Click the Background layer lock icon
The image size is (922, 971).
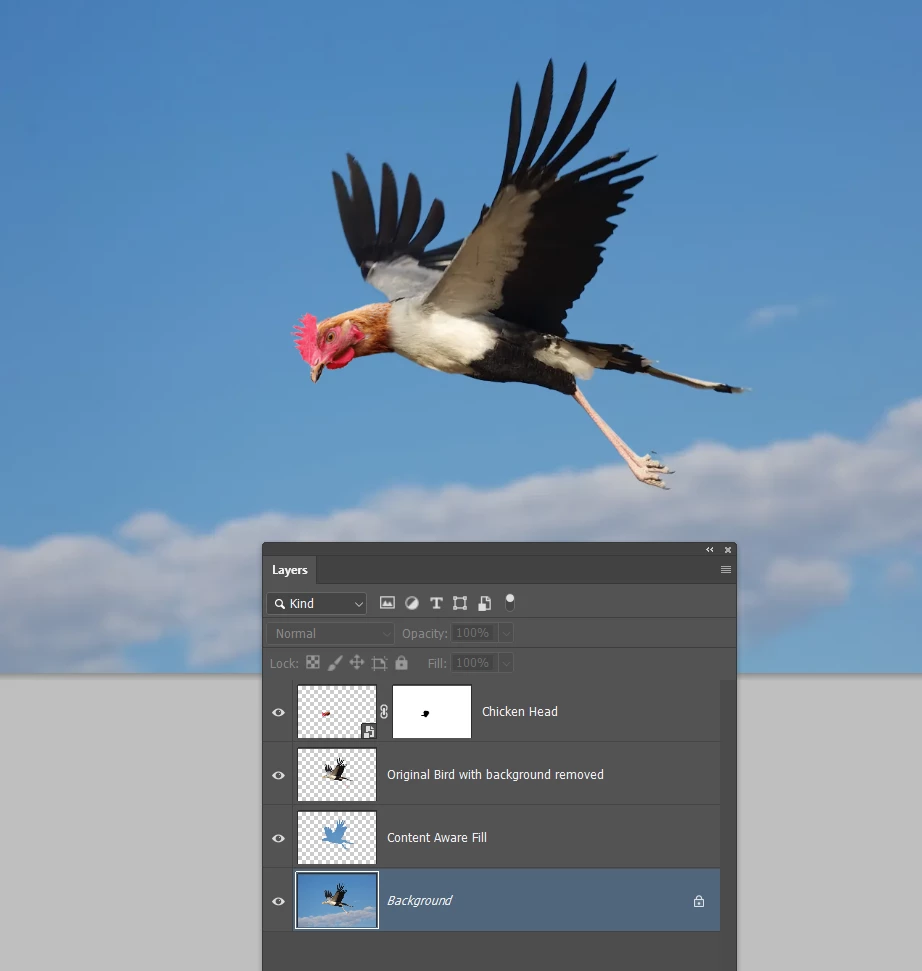[698, 901]
